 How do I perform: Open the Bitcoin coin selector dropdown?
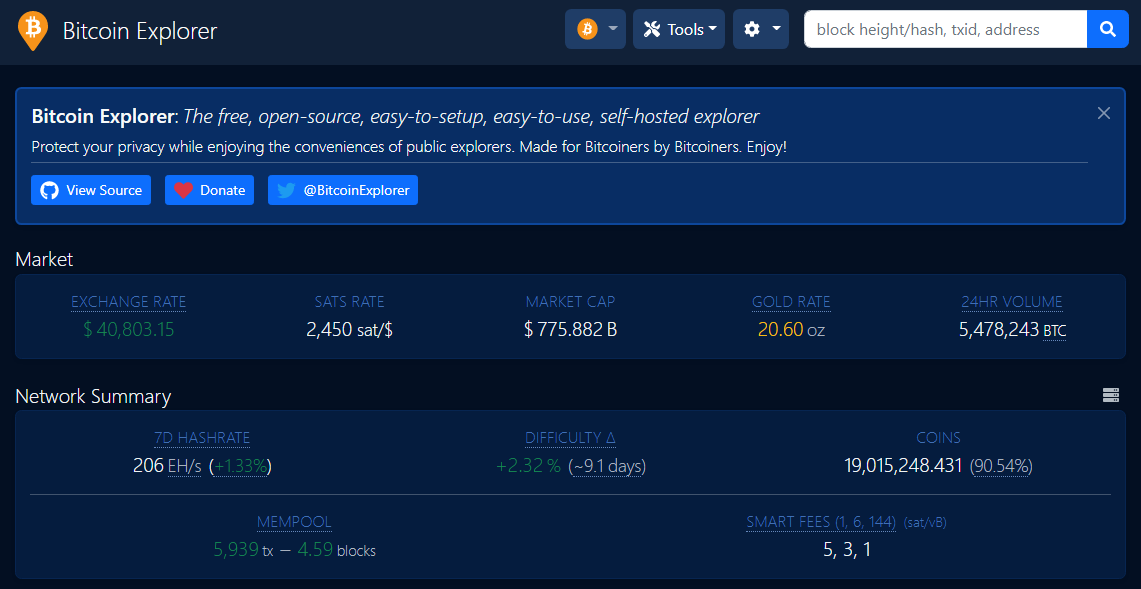[x=595, y=29]
